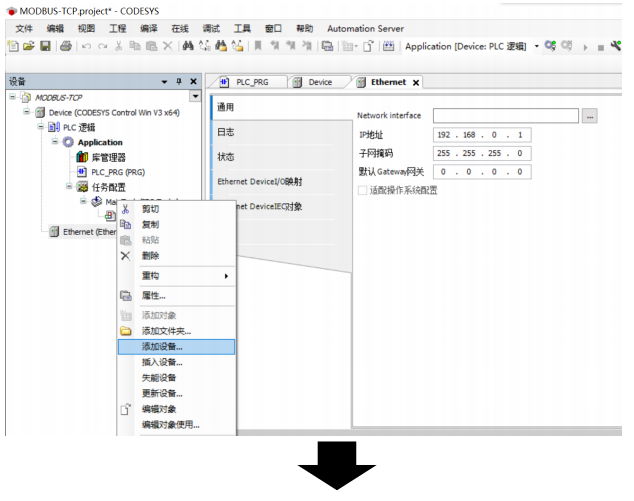The image size is (634, 501).
Task: Enable the 适配操作系统配置 checkbox
Action: click(x=363, y=189)
